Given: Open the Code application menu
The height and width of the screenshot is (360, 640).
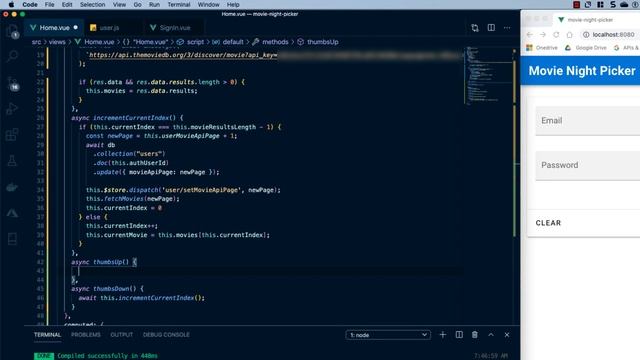Looking at the screenshot, I should pos(30,4).
